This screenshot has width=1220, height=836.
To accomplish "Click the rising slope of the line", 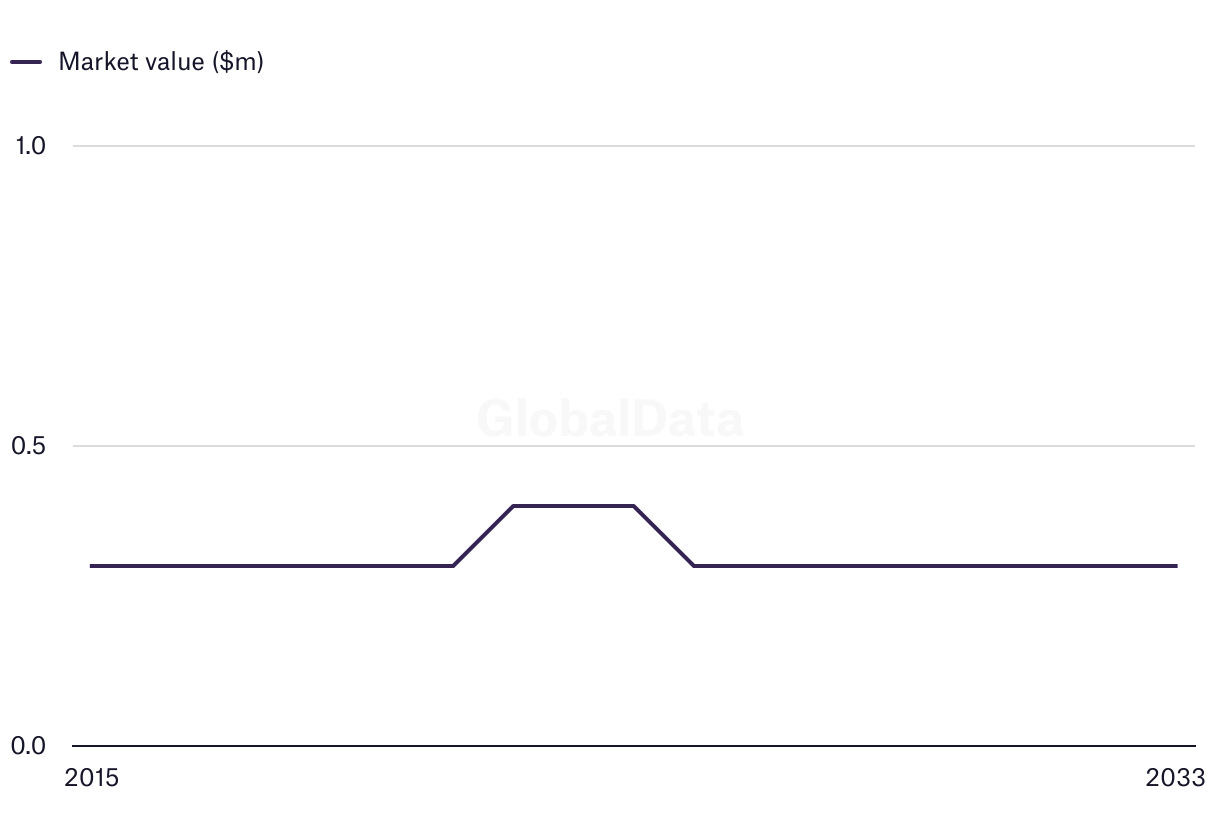I will click(484, 536).
